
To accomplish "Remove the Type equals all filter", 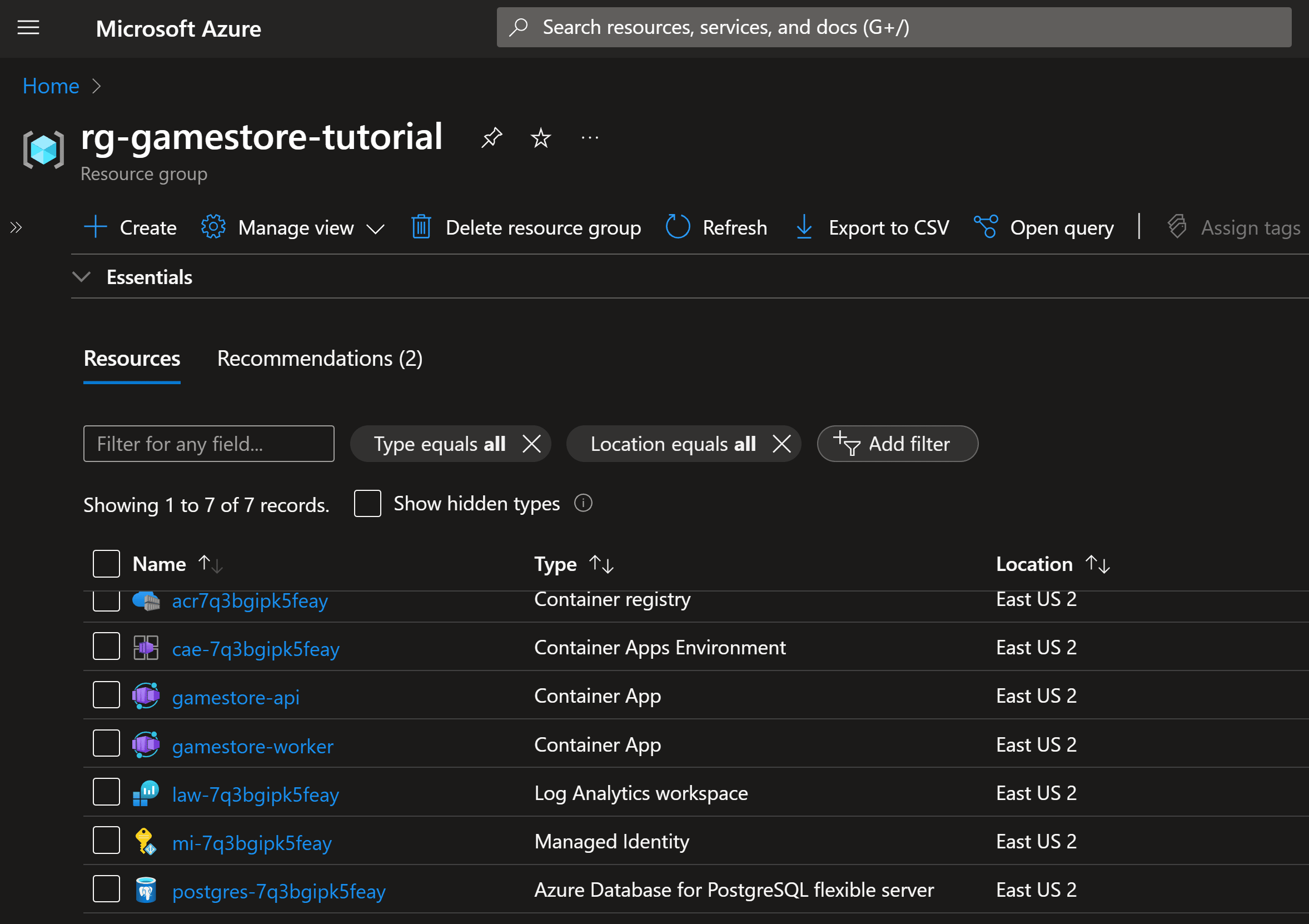I will pos(531,444).
